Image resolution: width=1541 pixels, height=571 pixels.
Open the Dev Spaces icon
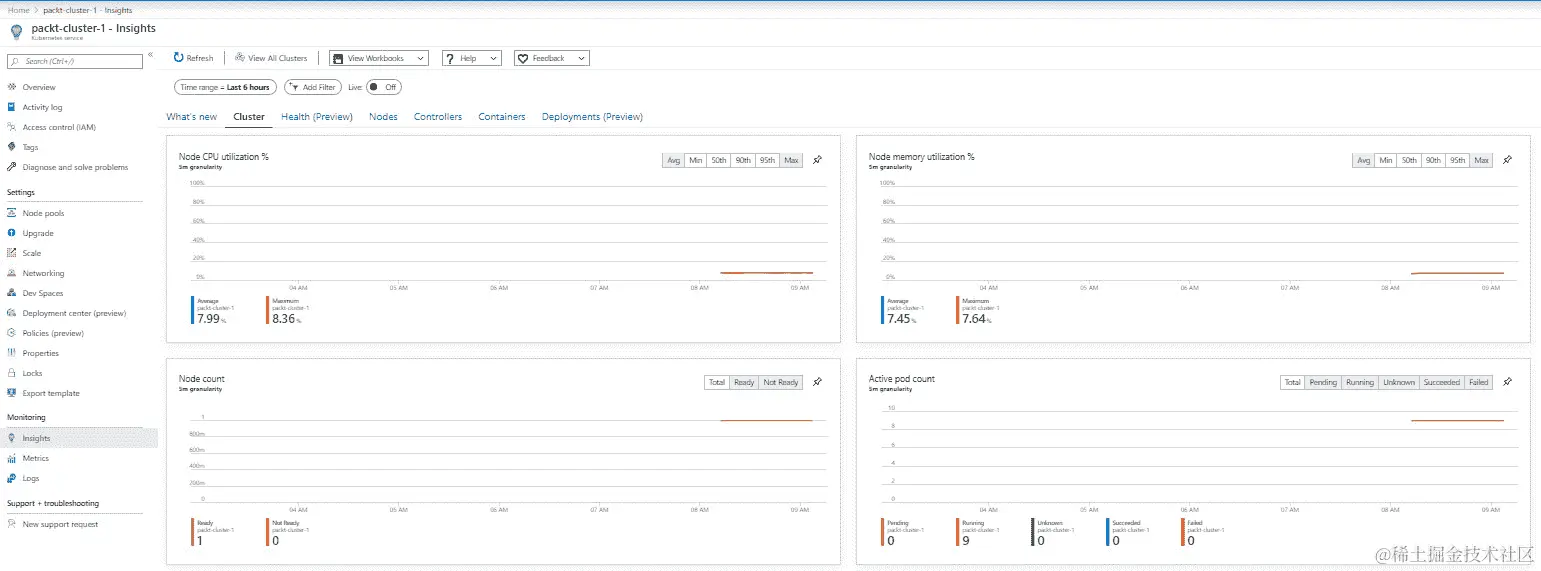click(11, 293)
